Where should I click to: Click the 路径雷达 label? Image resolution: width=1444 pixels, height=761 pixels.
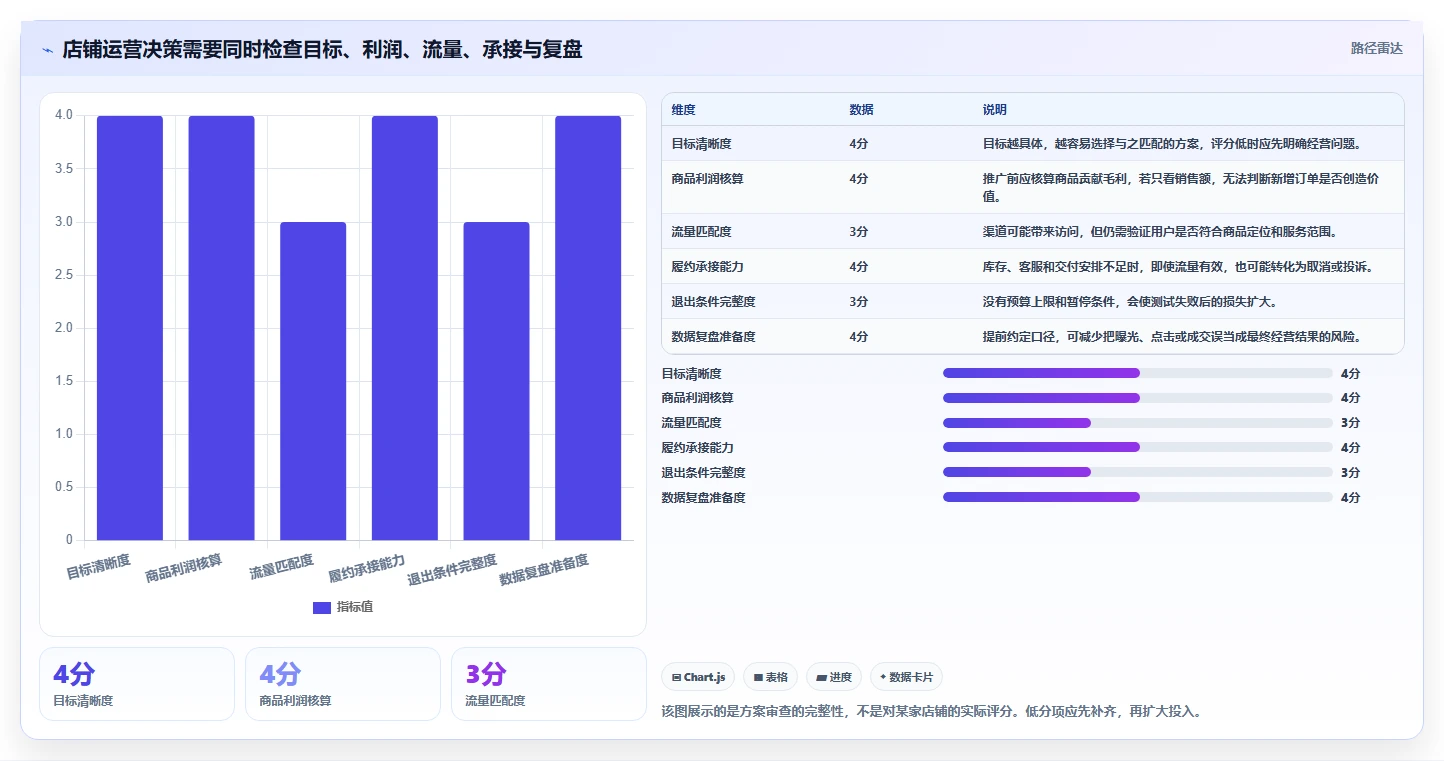pos(1377,48)
